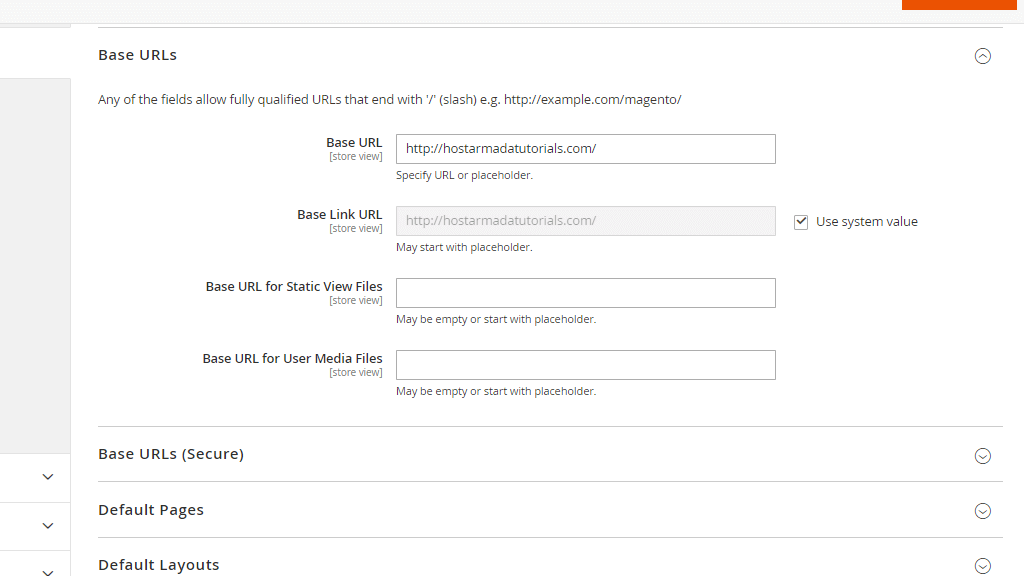Expand Base URLs (Secure) via its circular chevron icon
This screenshot has height=576, width=1024.
pyautogui.click(x=982, y=455)
